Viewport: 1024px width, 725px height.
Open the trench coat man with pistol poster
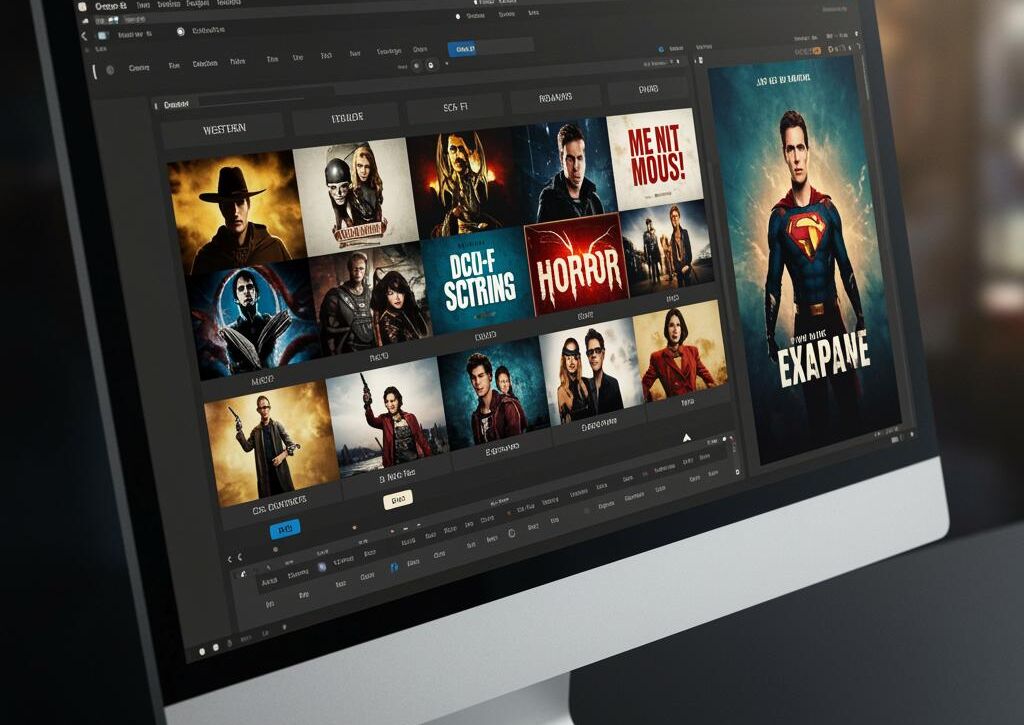pyautogui.click(x=272, y=444)
